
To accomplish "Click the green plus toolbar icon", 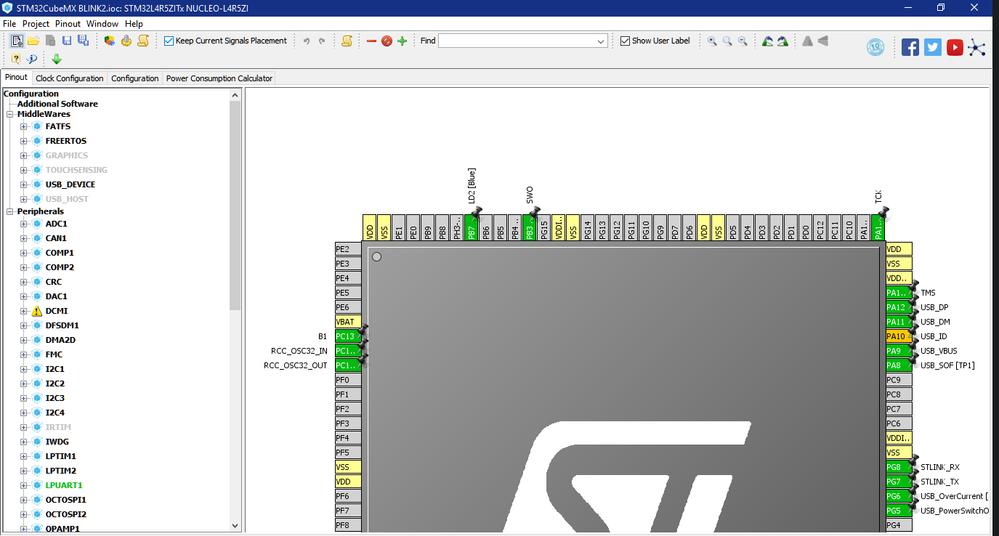I will (x=402, y=41).
